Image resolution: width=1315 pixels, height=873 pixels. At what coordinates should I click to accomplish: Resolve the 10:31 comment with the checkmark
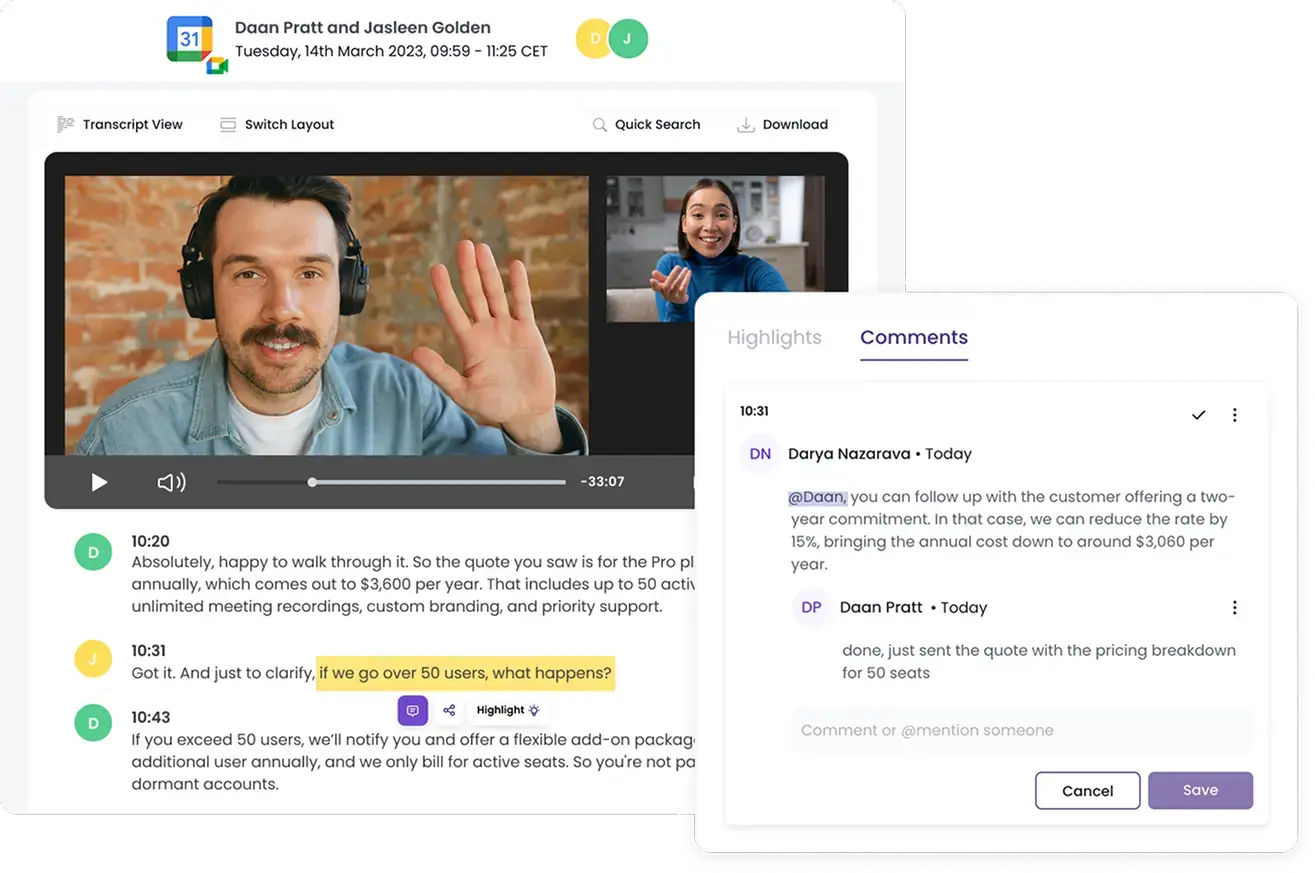point(1198,414)
